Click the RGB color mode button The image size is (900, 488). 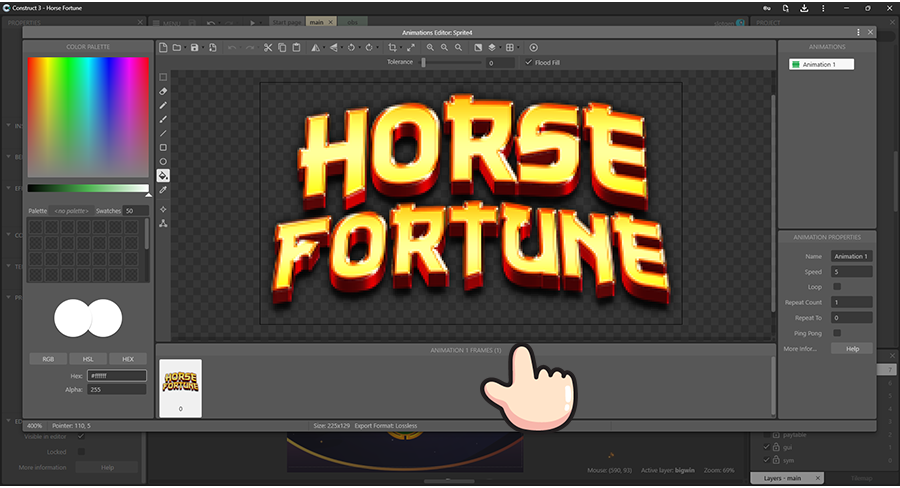[x=48, y=358]
